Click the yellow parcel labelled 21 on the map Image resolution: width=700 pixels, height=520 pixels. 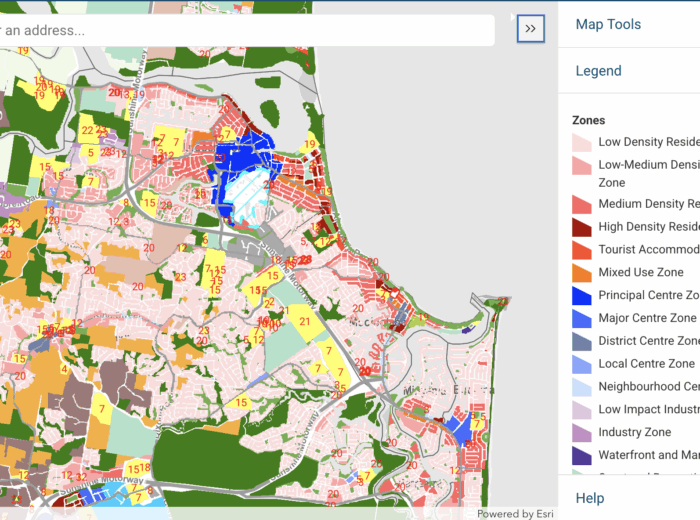tap(306, 322)
